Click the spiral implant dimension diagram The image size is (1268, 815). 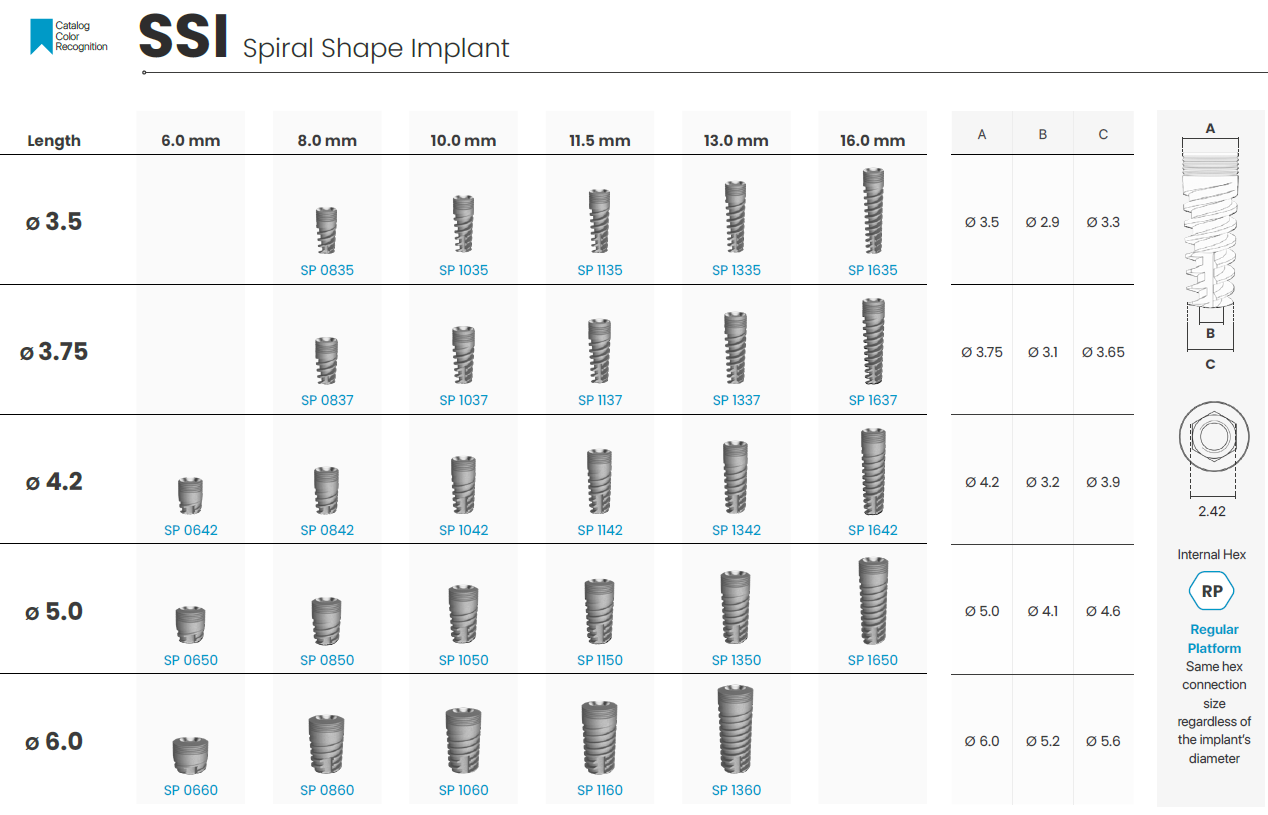[x=1210, y=240]
